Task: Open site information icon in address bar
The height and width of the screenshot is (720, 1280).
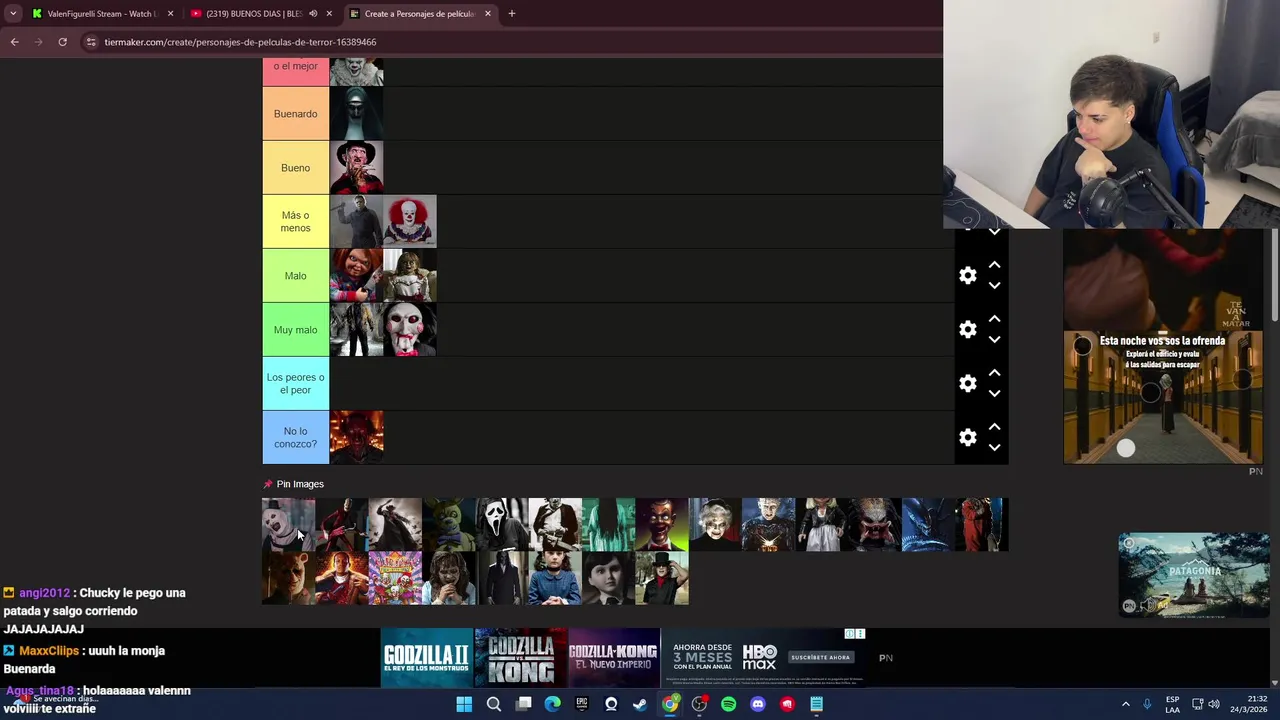Action: pos(91,42)
